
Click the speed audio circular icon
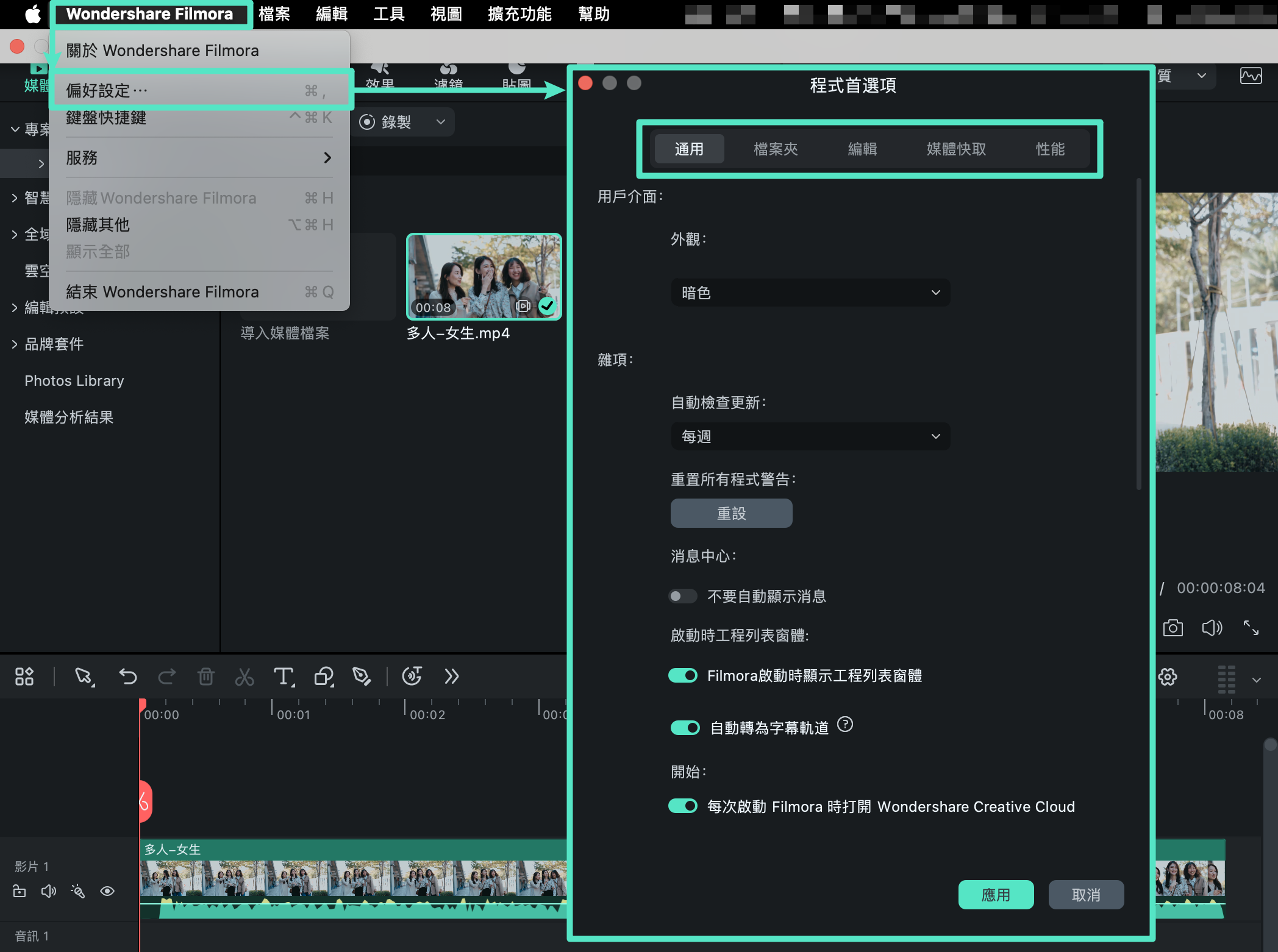pos(412,676)
